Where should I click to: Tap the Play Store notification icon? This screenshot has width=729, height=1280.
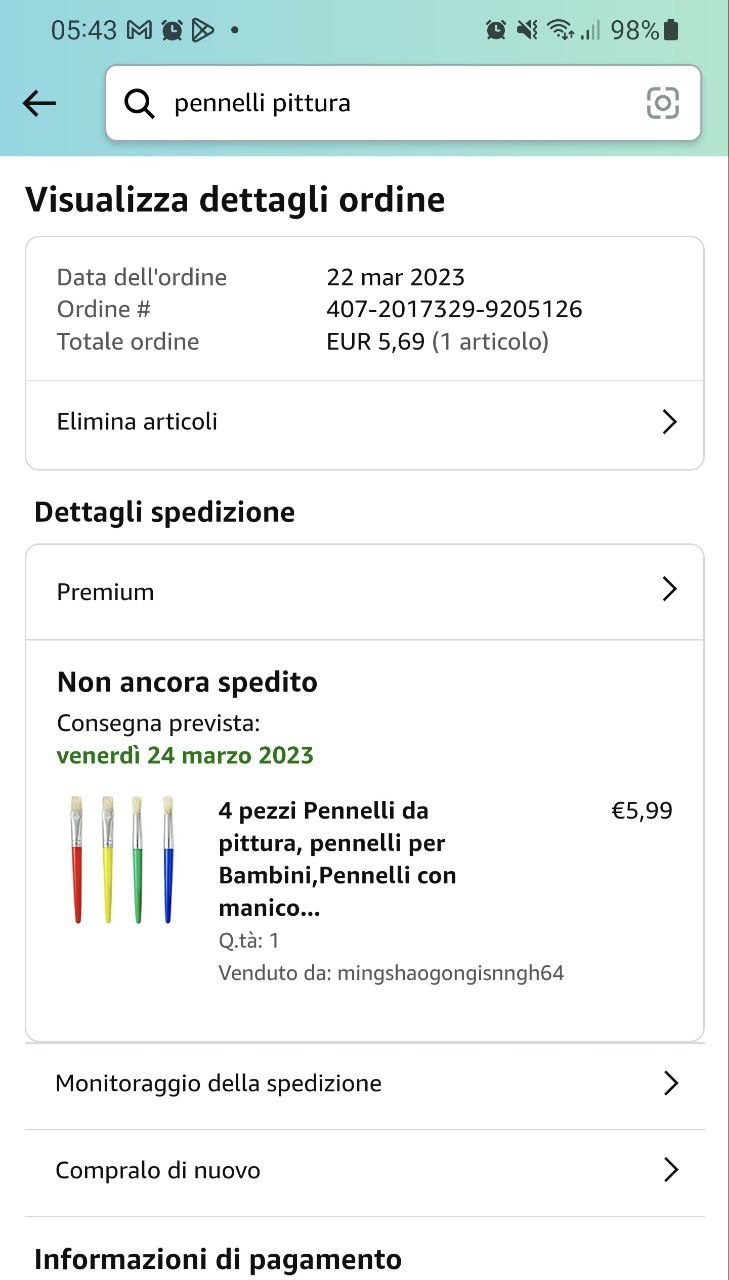tap(202, 30)
